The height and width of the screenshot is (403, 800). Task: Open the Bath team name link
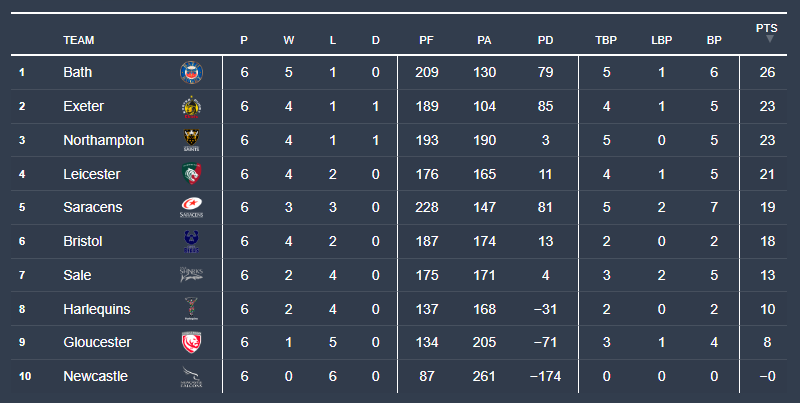click(x=77, y=73)
